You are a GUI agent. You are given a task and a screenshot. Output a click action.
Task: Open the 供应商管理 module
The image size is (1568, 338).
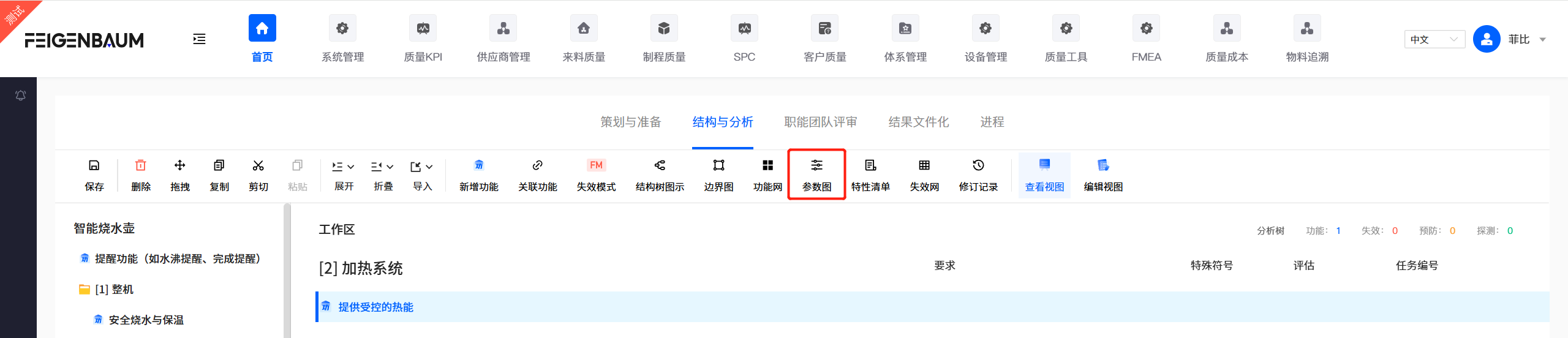coord(503,39)
